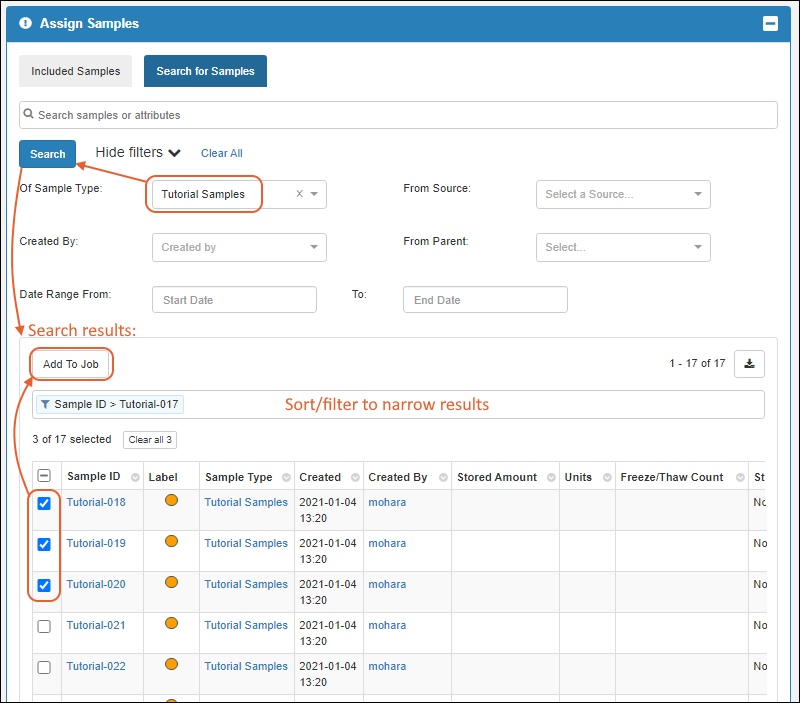Viewport: 800px width, 703px height.
Task: Collapse the Assign Samples panel
Action: [x=770, y=24]
